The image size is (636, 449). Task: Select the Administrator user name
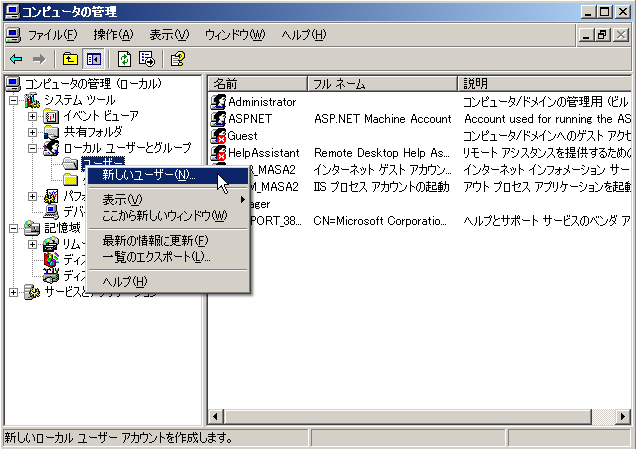click(x=262, y=102)
